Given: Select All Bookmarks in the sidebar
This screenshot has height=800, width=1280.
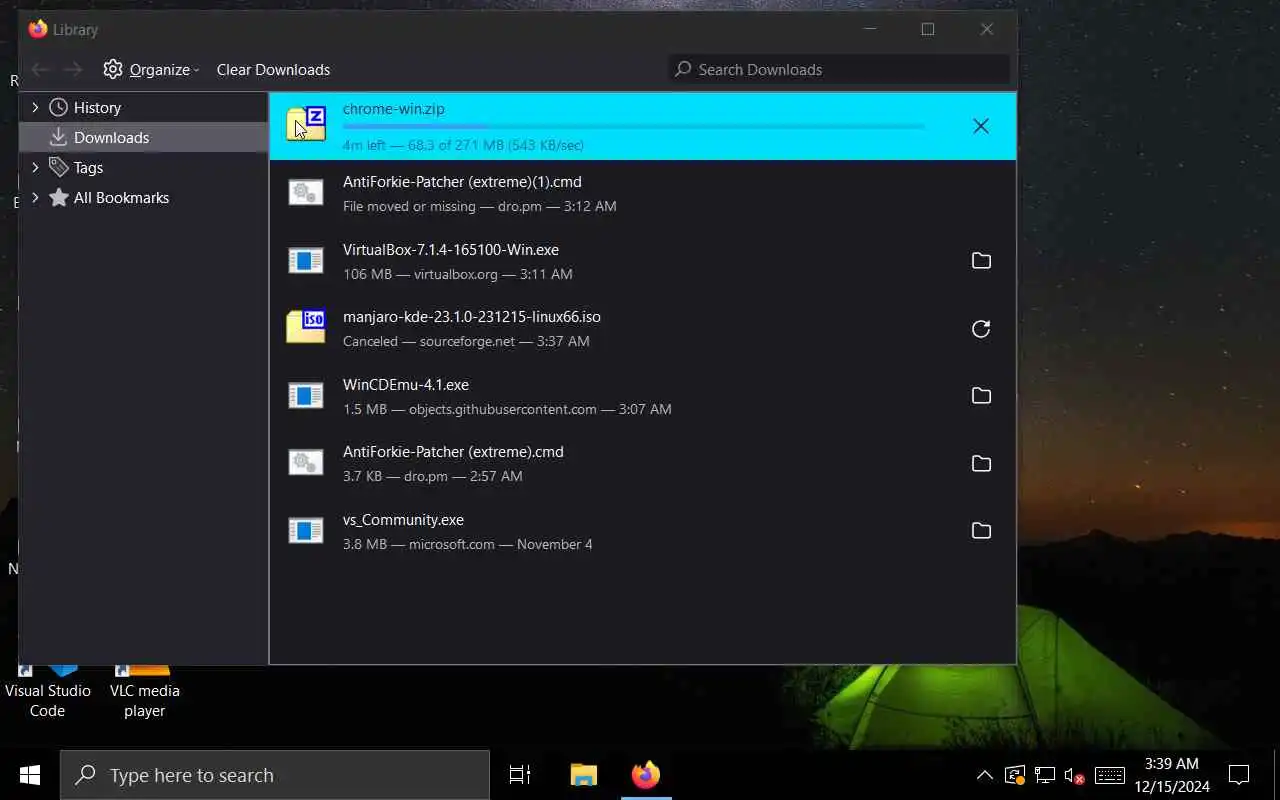Looking at the screenshot, I should point(121,197).
